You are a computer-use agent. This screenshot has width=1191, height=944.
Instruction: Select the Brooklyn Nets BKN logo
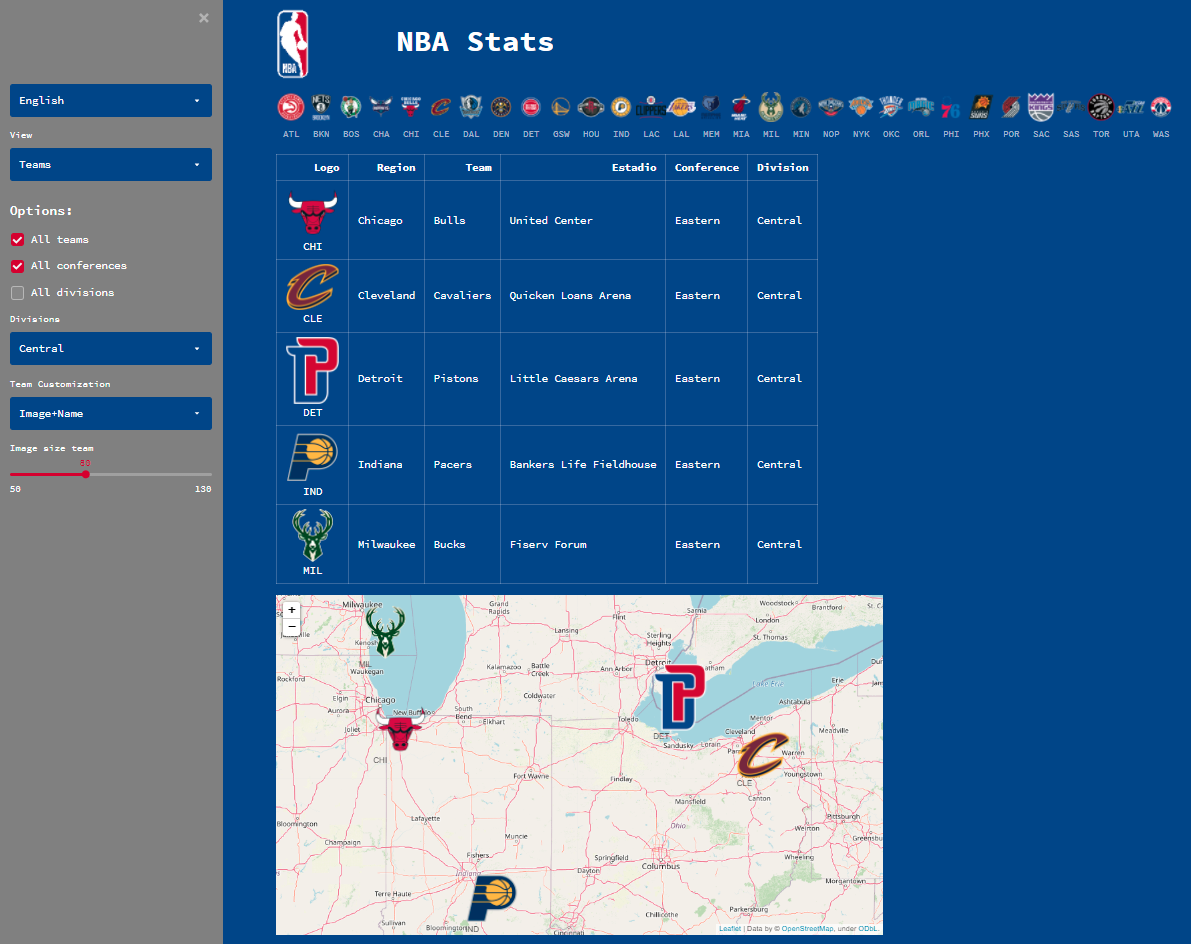coord(321,108)
